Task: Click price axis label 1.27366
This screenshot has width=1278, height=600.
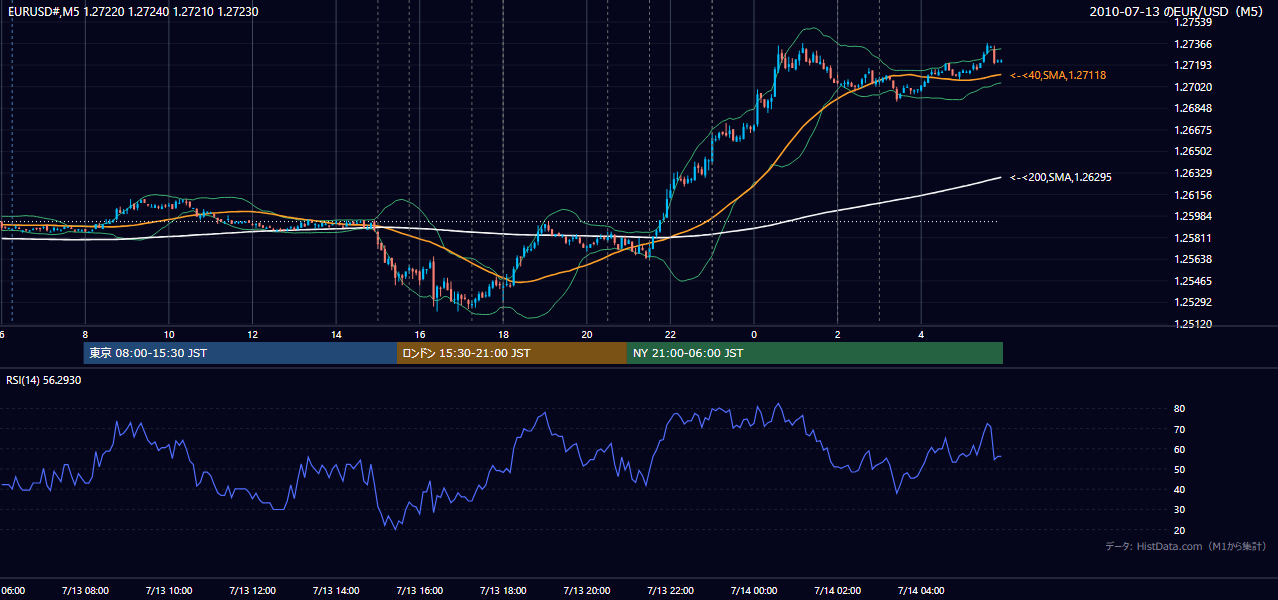Action: (x=1192, y=44)
